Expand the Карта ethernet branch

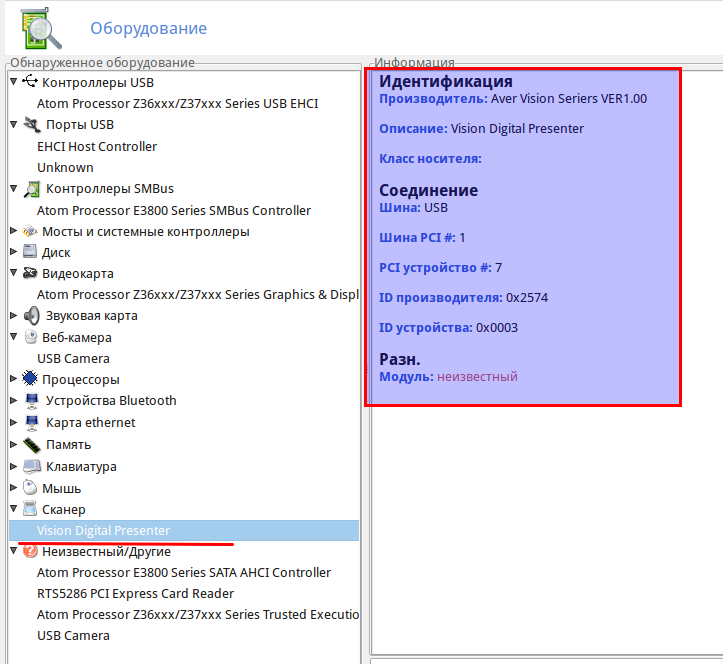pyautogui.click(x=14, y=422)
